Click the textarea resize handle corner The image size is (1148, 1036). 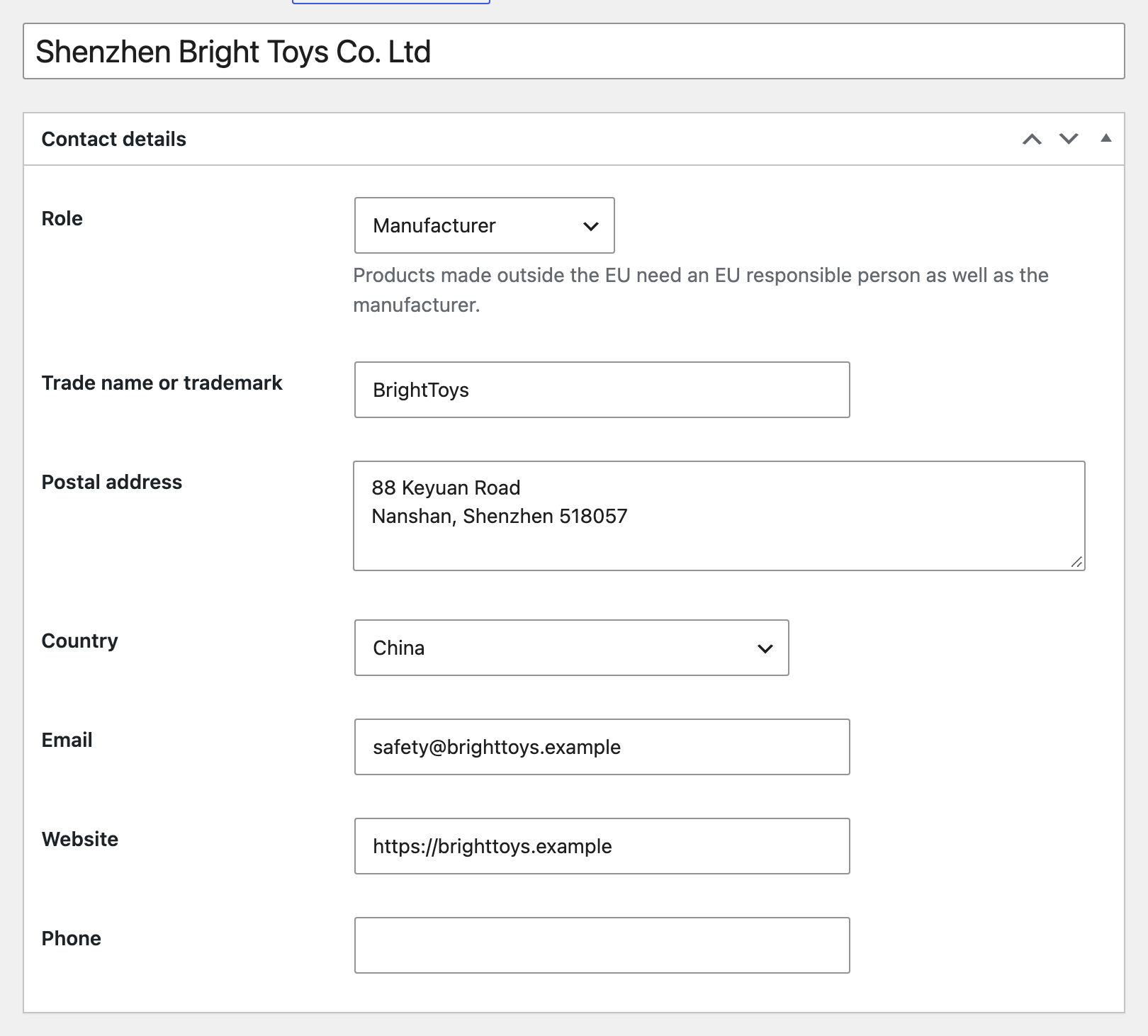1076,562
